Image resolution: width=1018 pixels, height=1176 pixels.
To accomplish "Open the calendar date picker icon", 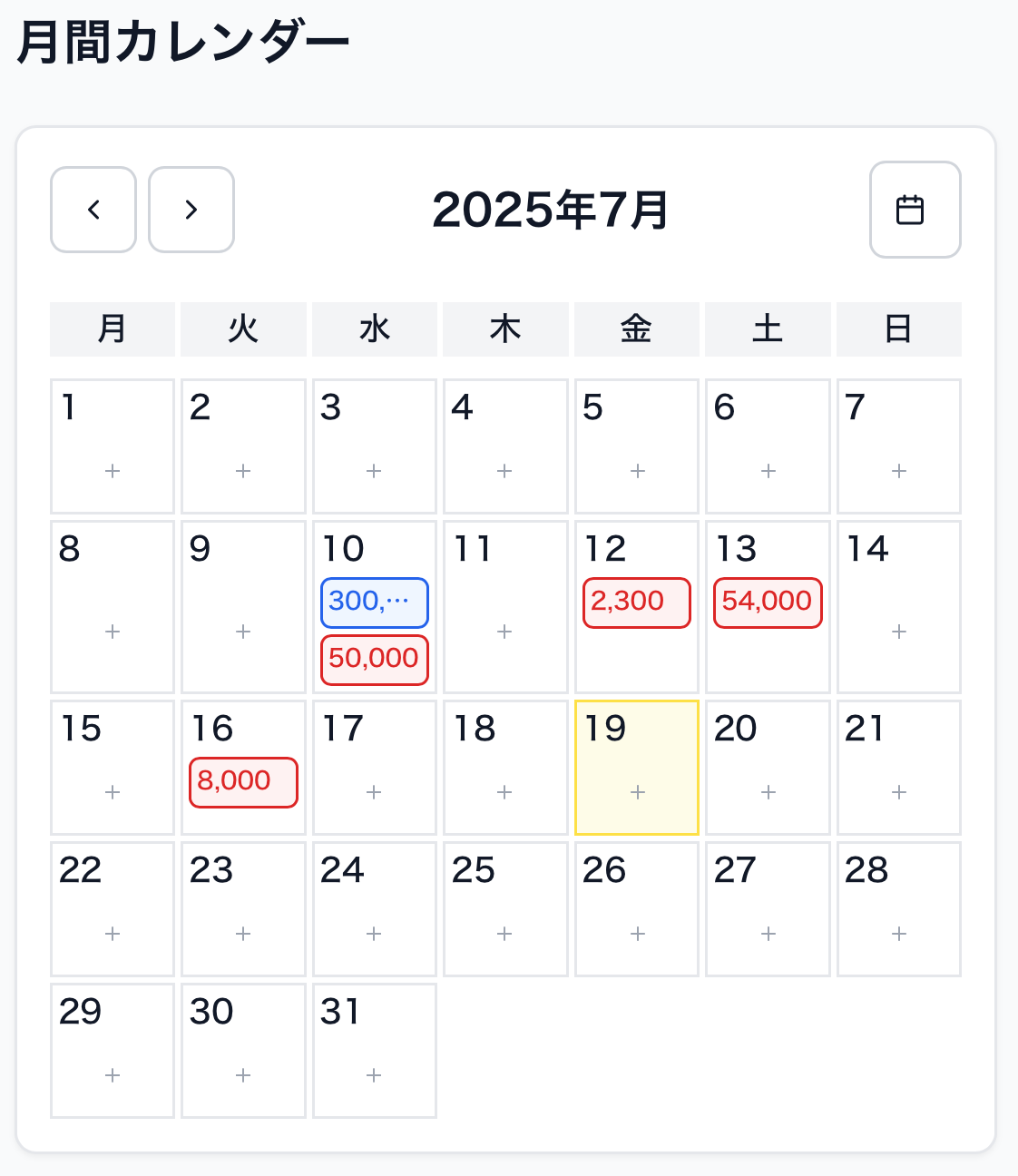I will (915, 210).
